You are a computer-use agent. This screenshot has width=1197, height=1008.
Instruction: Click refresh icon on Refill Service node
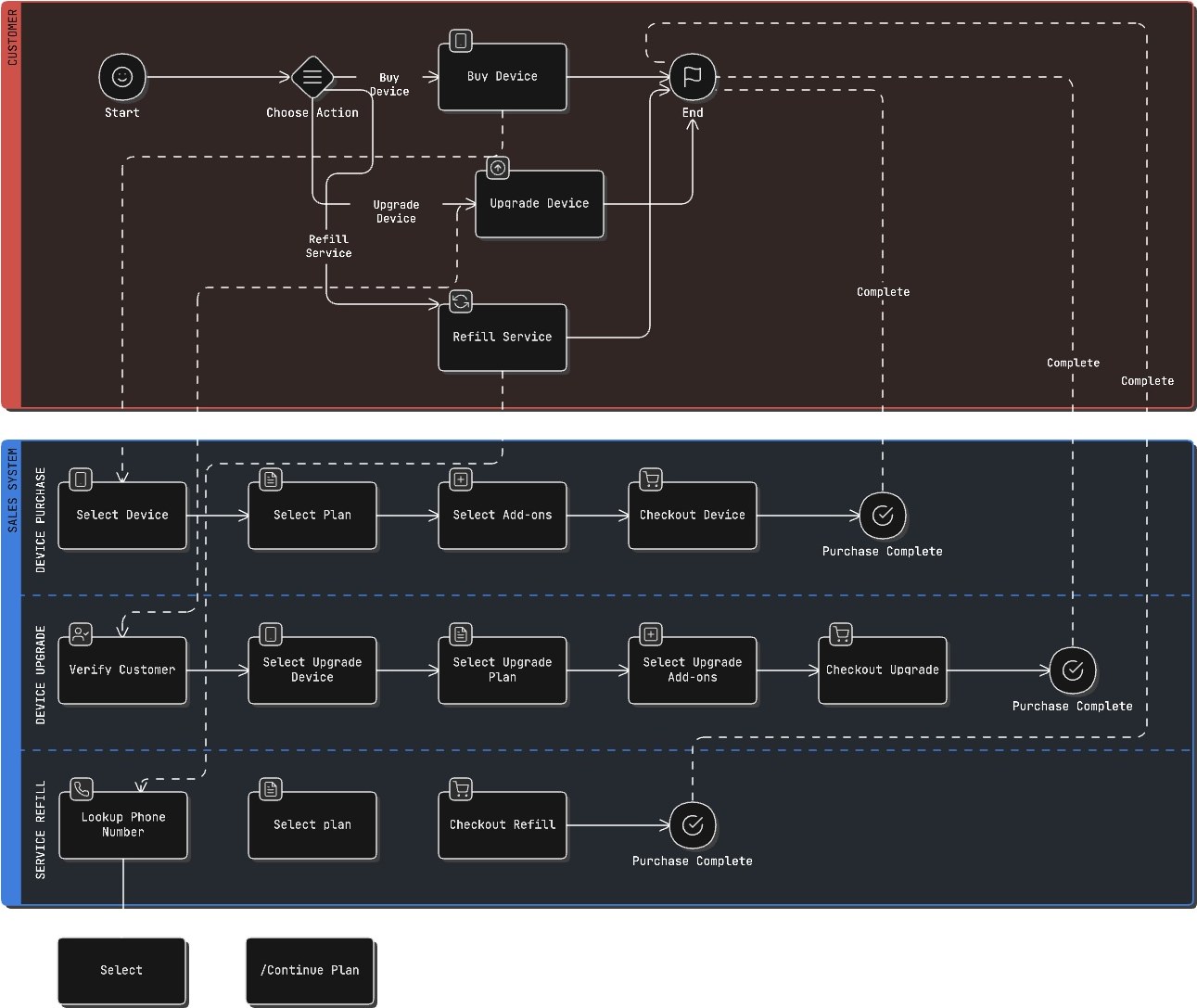coord(461,301)
